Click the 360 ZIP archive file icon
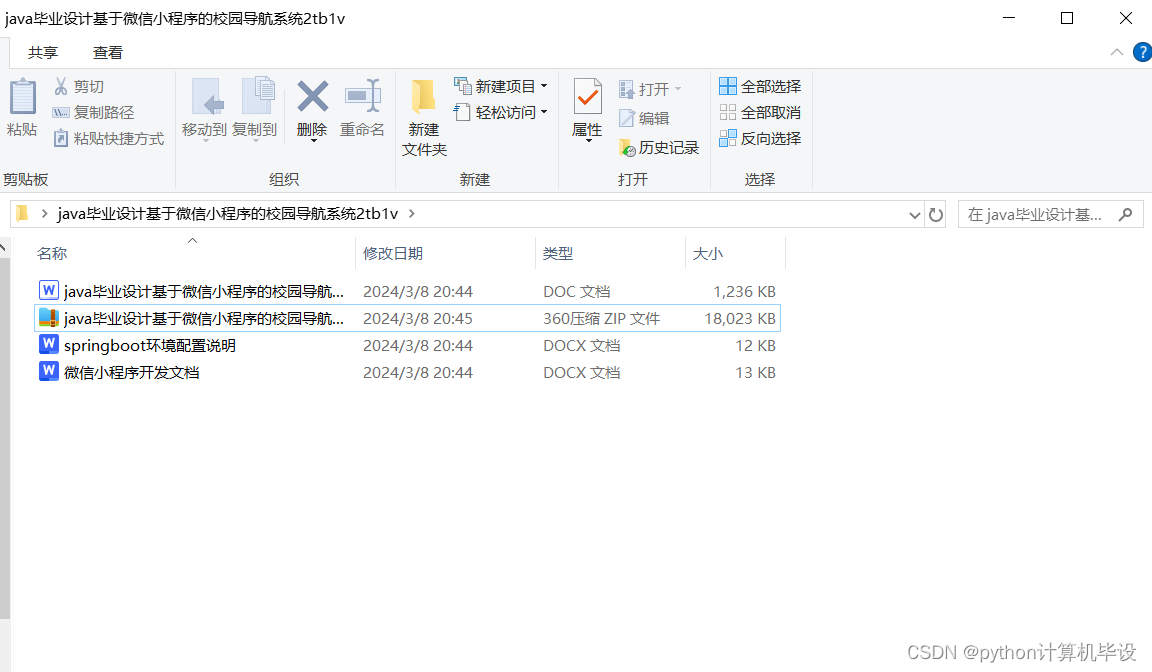1152x672 pixels. [x=48, y=317]
